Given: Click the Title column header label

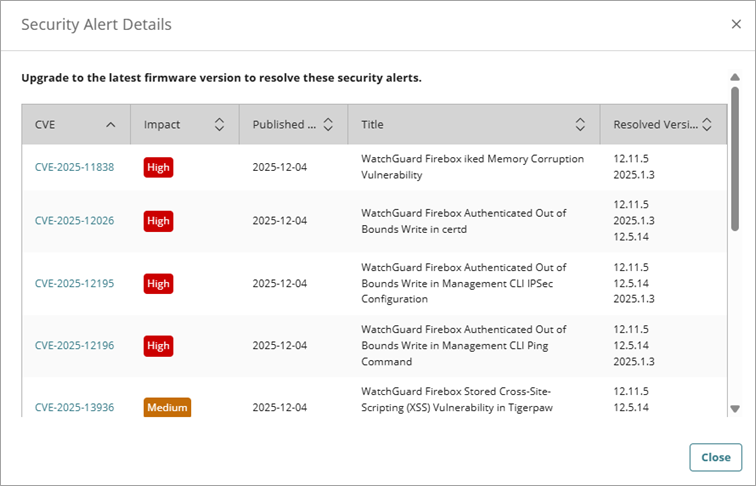Looking at the screenshot, I should click(372, 124).
